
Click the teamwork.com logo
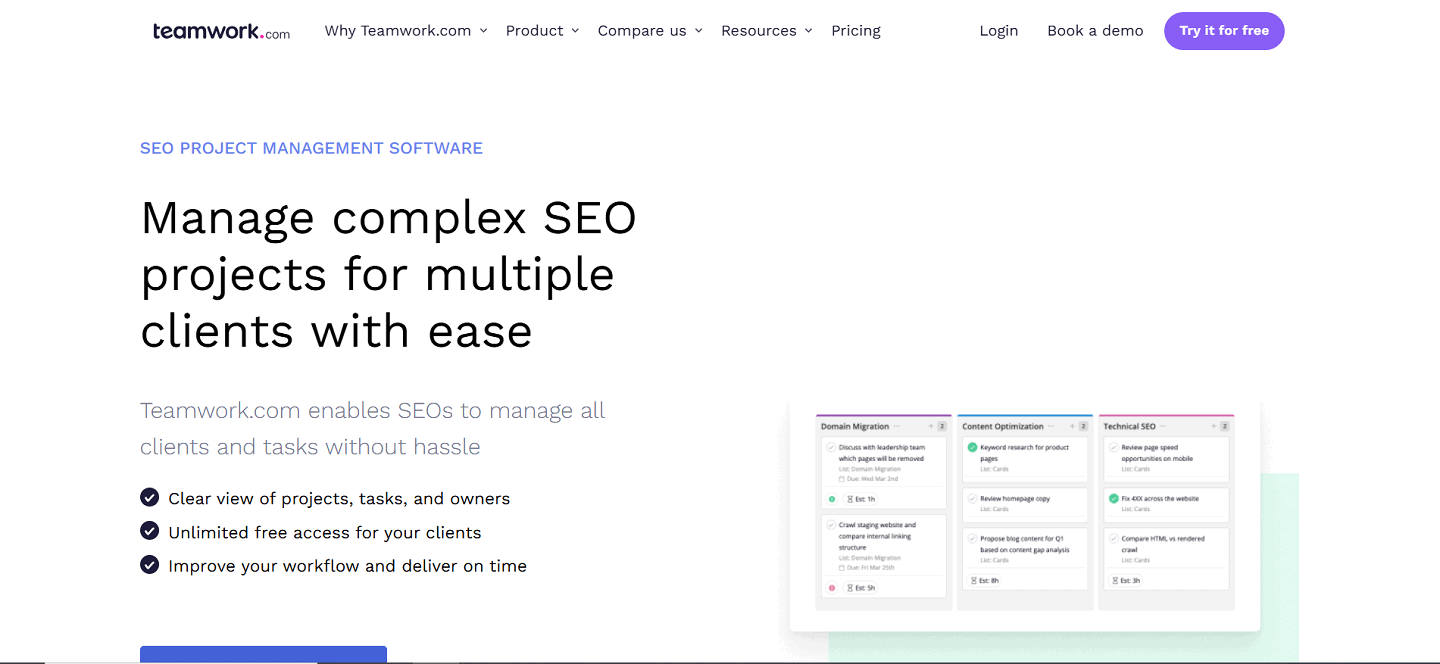[x=220, y=31]
